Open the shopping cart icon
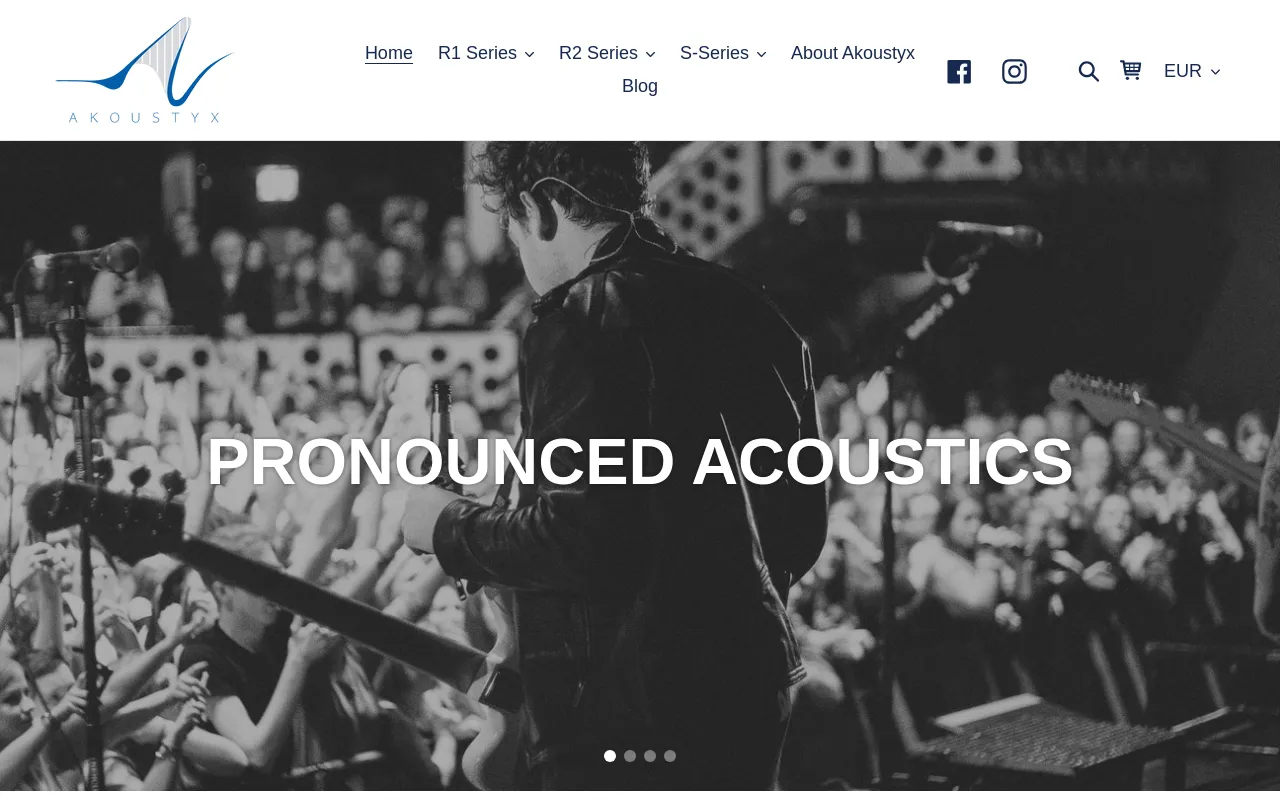The image size is (1280, 800). pyautogui.click(x=1131, y=70)
